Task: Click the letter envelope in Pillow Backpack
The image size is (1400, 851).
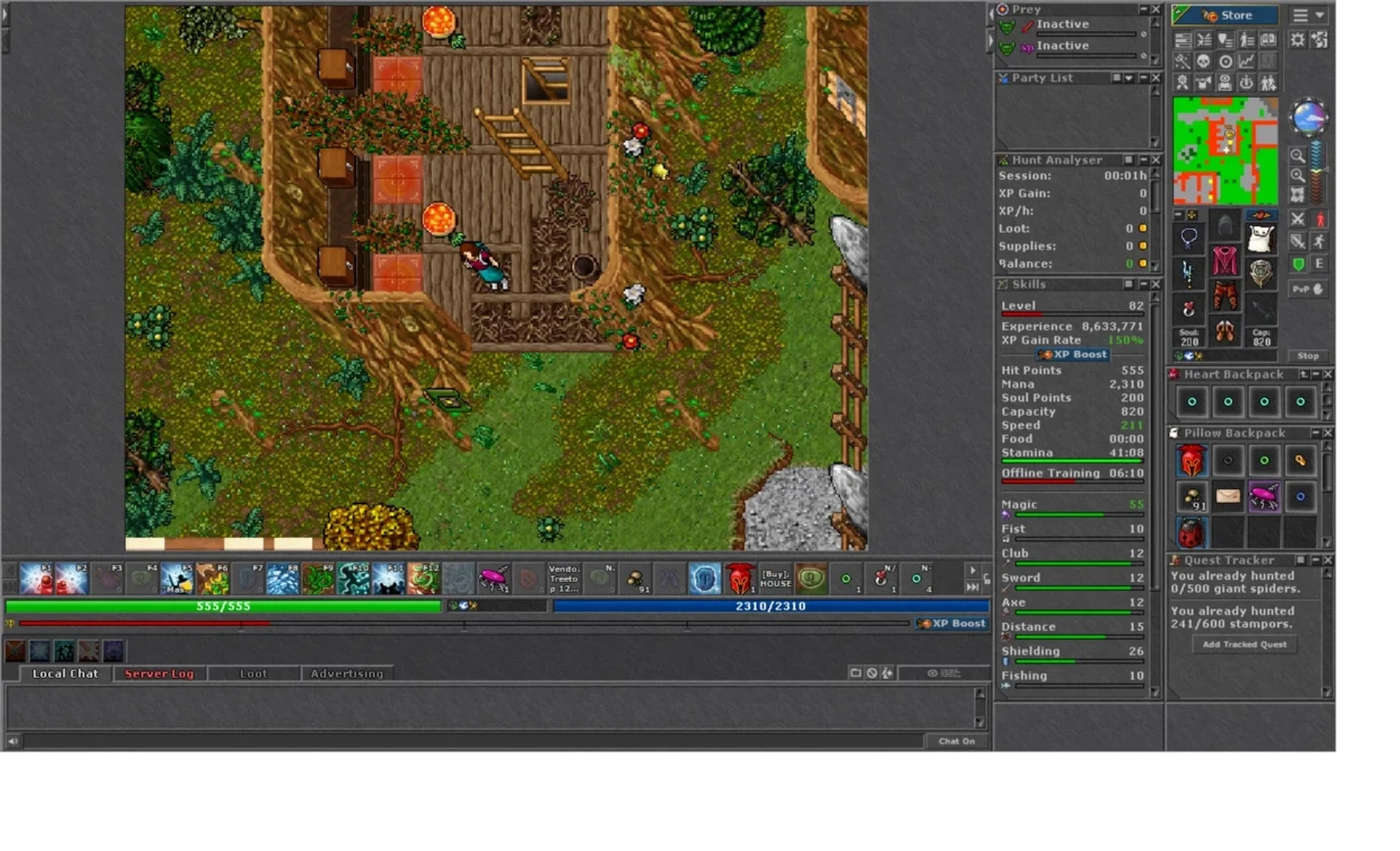Action: 1228,496
